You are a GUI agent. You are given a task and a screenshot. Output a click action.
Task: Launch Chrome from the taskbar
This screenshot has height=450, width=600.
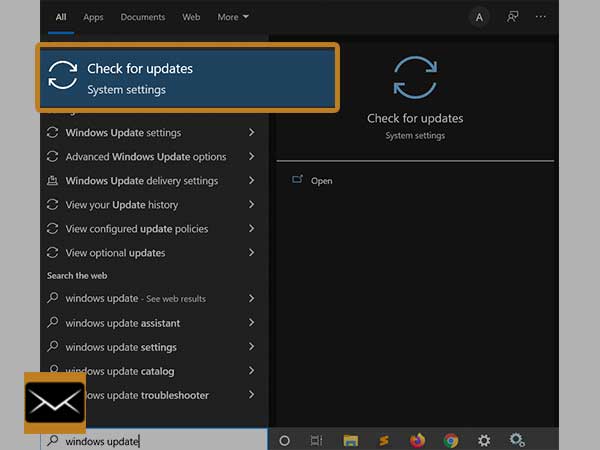451,441
